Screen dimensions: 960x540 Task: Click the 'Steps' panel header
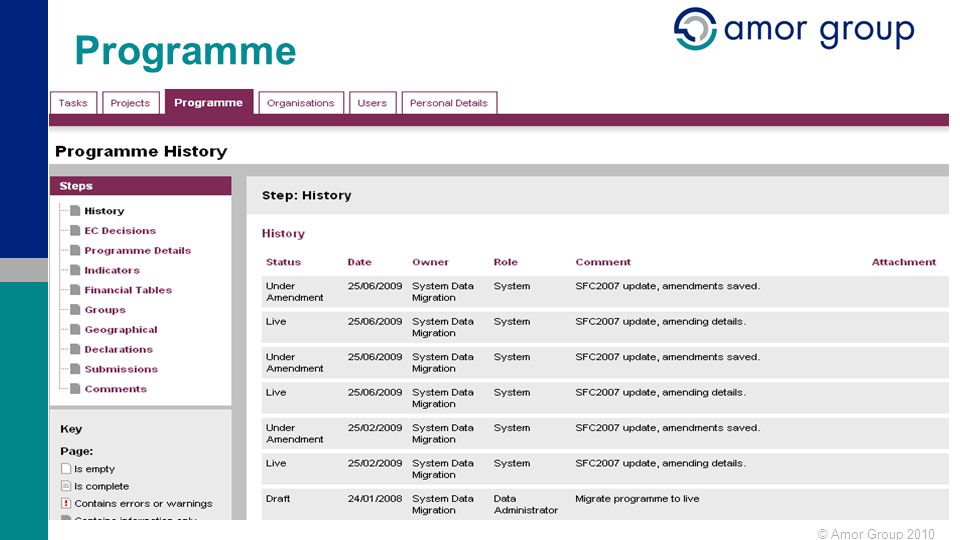pos(141,186)
